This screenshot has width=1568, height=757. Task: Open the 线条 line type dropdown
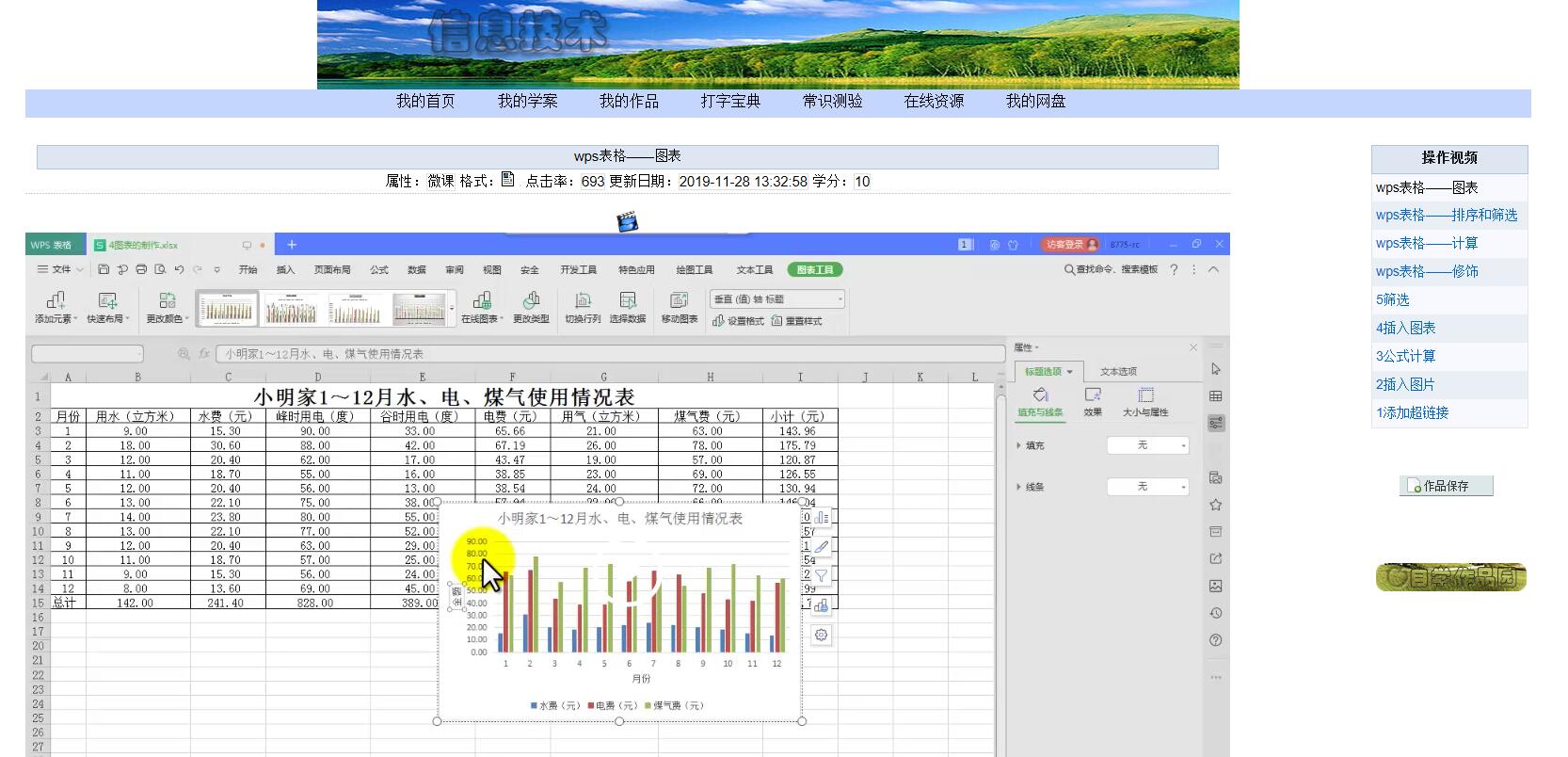pyautogui.click(x=1148, y=487)
